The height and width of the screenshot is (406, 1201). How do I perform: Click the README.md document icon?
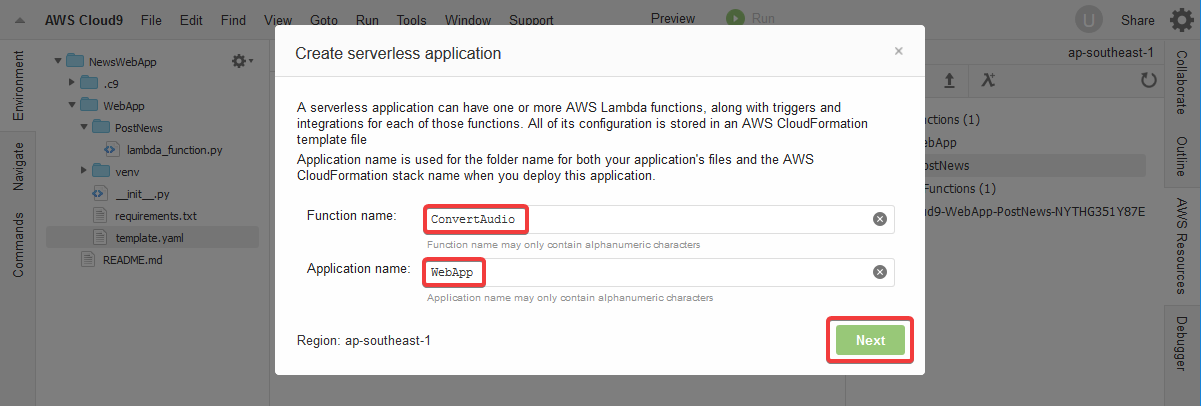87,259
